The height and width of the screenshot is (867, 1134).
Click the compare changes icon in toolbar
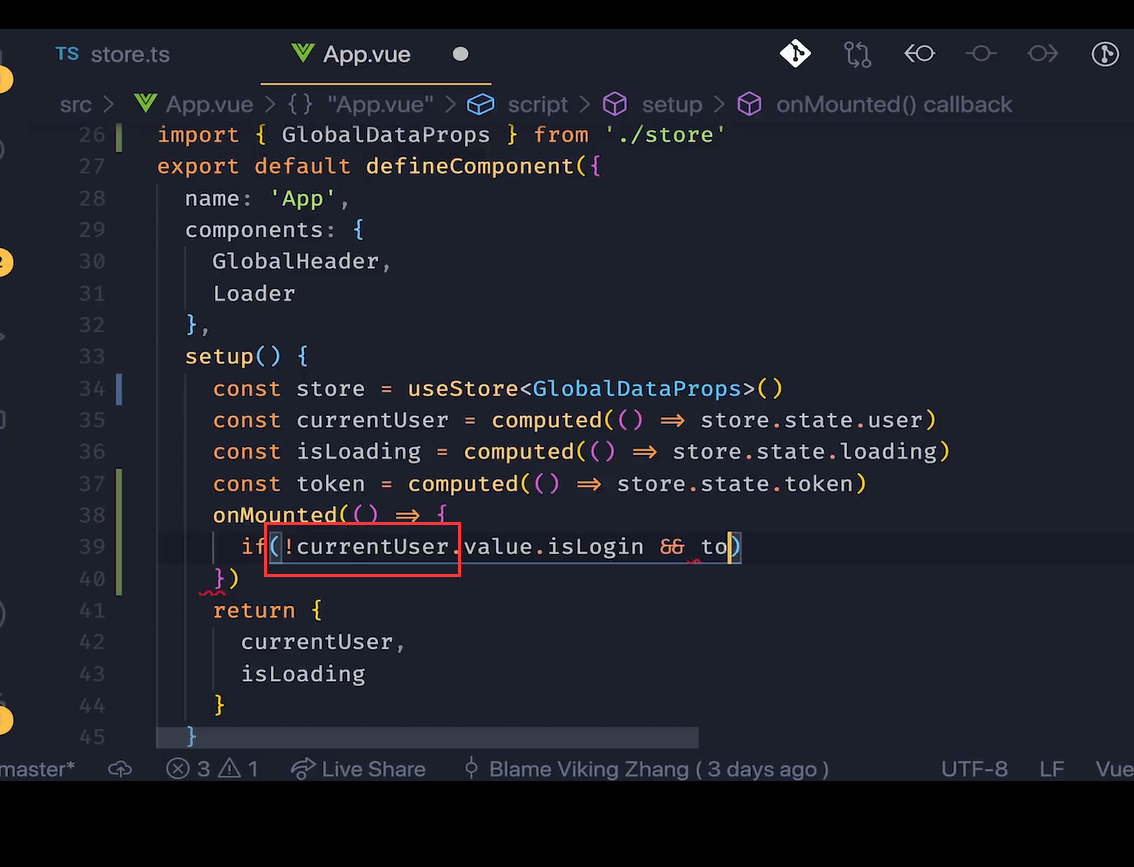(857, 54)
